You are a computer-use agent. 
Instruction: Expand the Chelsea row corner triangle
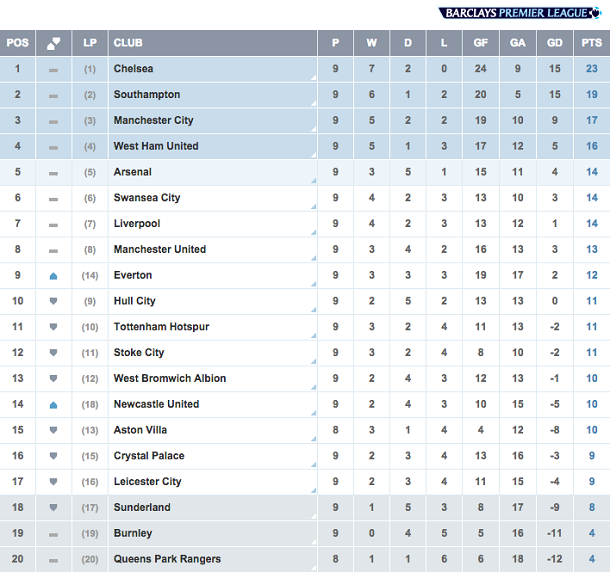coord(314,78)
